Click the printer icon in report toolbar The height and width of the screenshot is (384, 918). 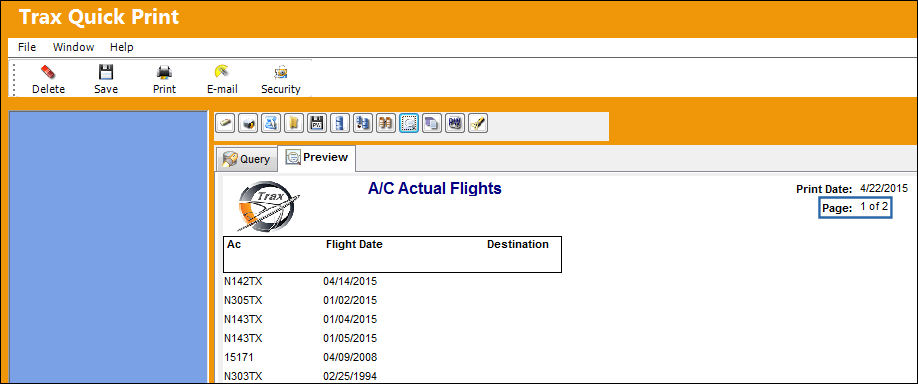248,124
